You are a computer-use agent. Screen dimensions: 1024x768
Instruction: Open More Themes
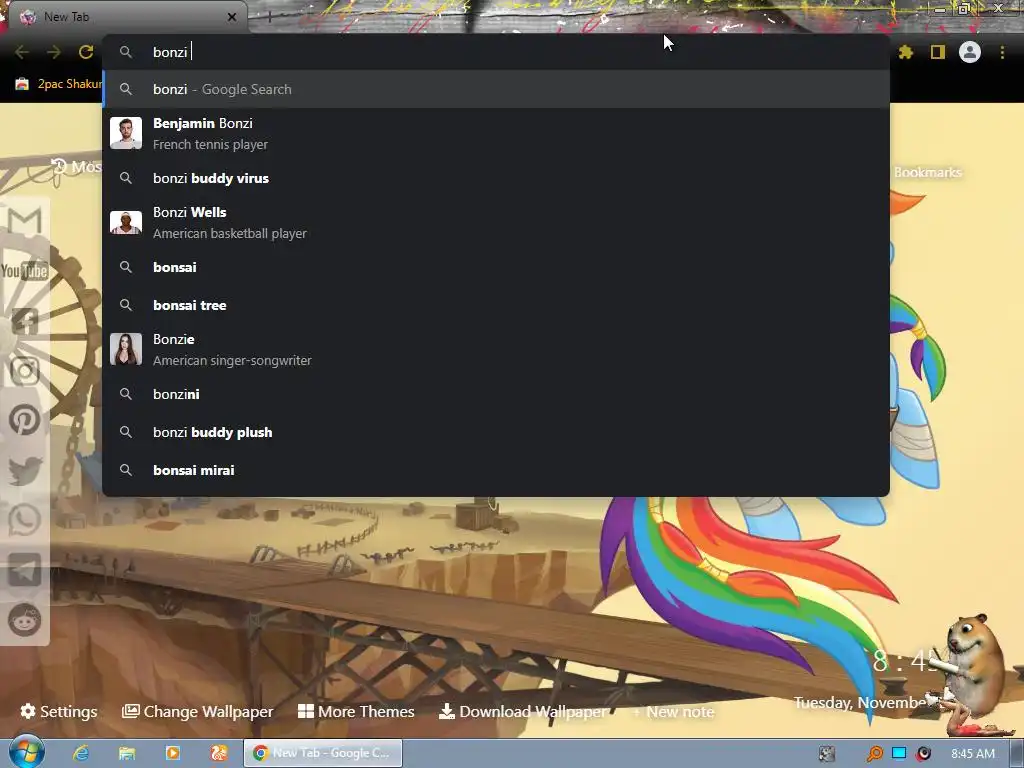[x=356, y=711]
